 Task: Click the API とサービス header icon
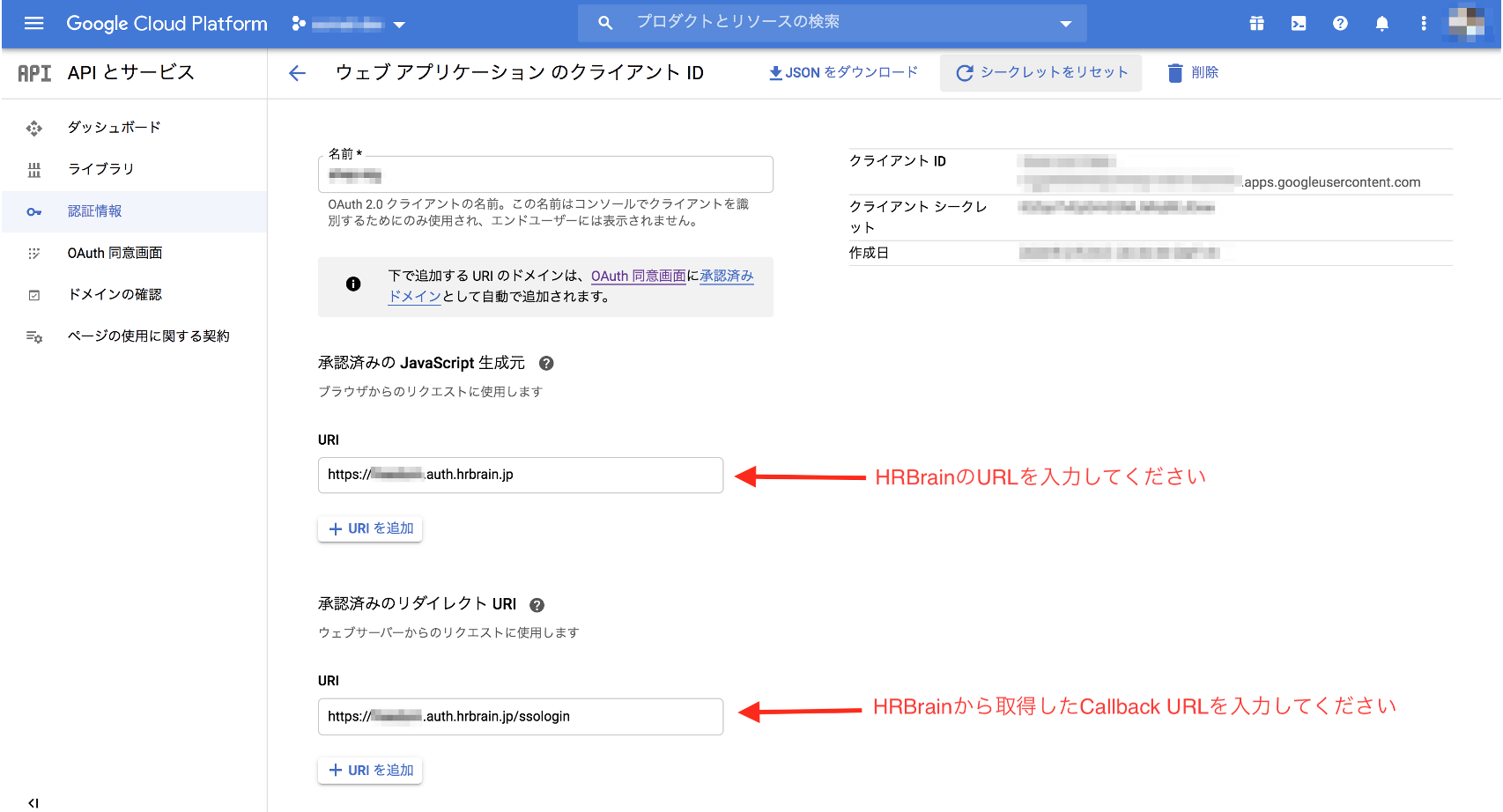(34, 73)
